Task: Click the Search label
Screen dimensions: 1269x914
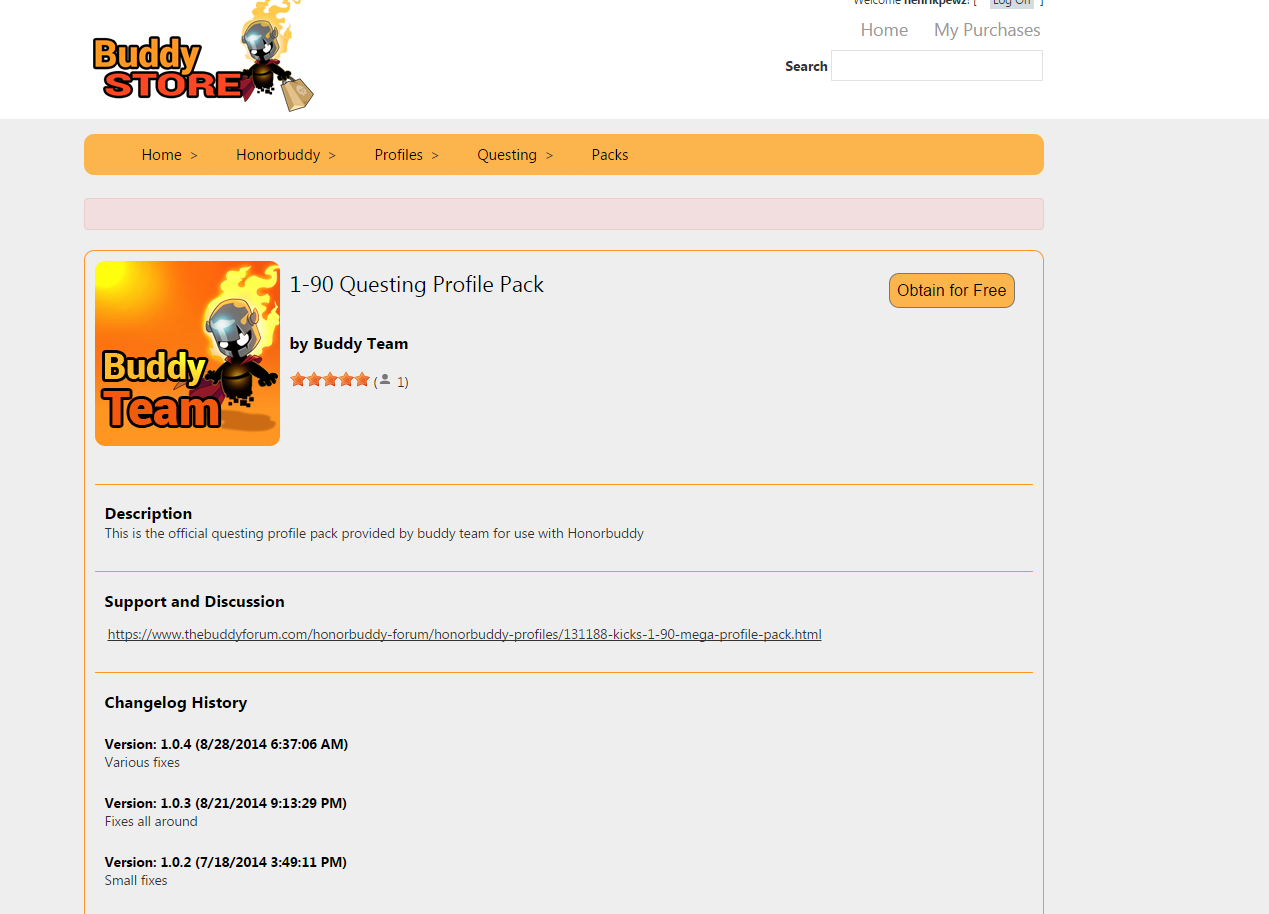Action: [806, 66]
